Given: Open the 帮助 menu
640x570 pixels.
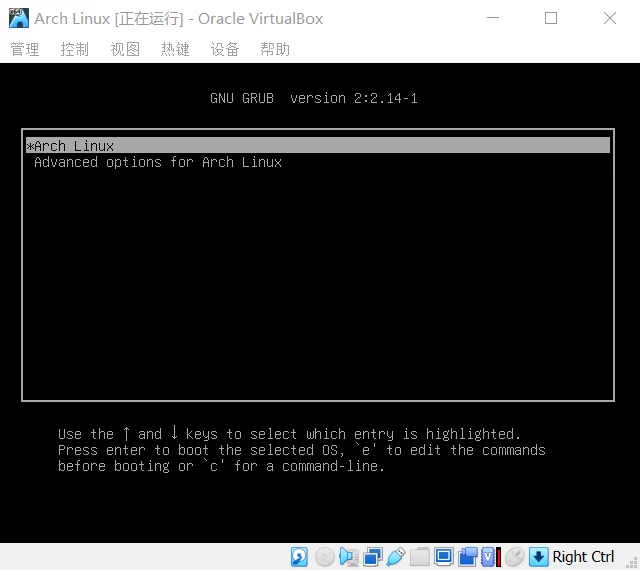Looking at the screenshot, I should coord(275,49).
